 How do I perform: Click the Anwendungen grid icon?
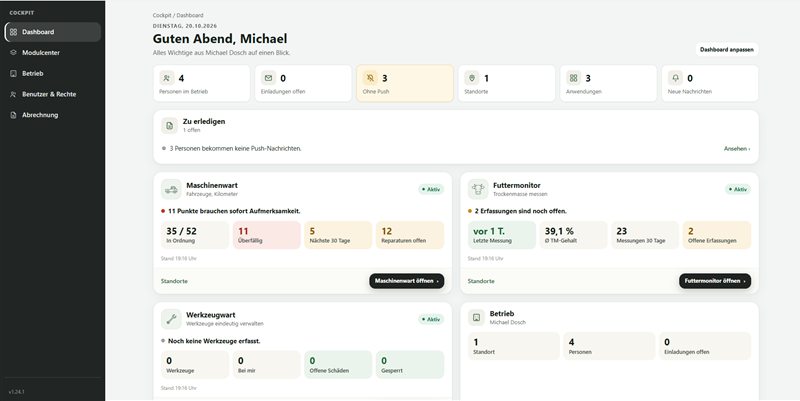coord(573,78)
